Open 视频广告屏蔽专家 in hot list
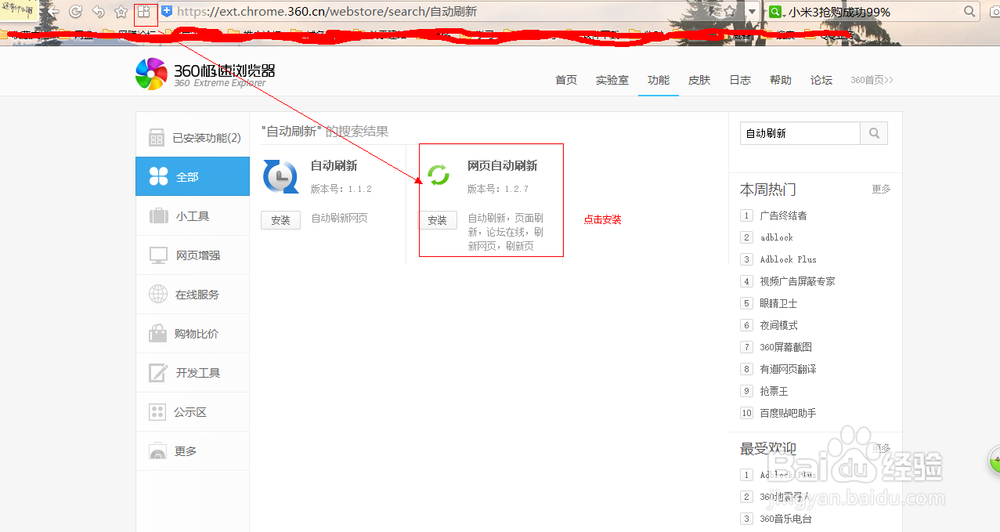This screenshot has width=1000, height=532. [x=797, y=281]
